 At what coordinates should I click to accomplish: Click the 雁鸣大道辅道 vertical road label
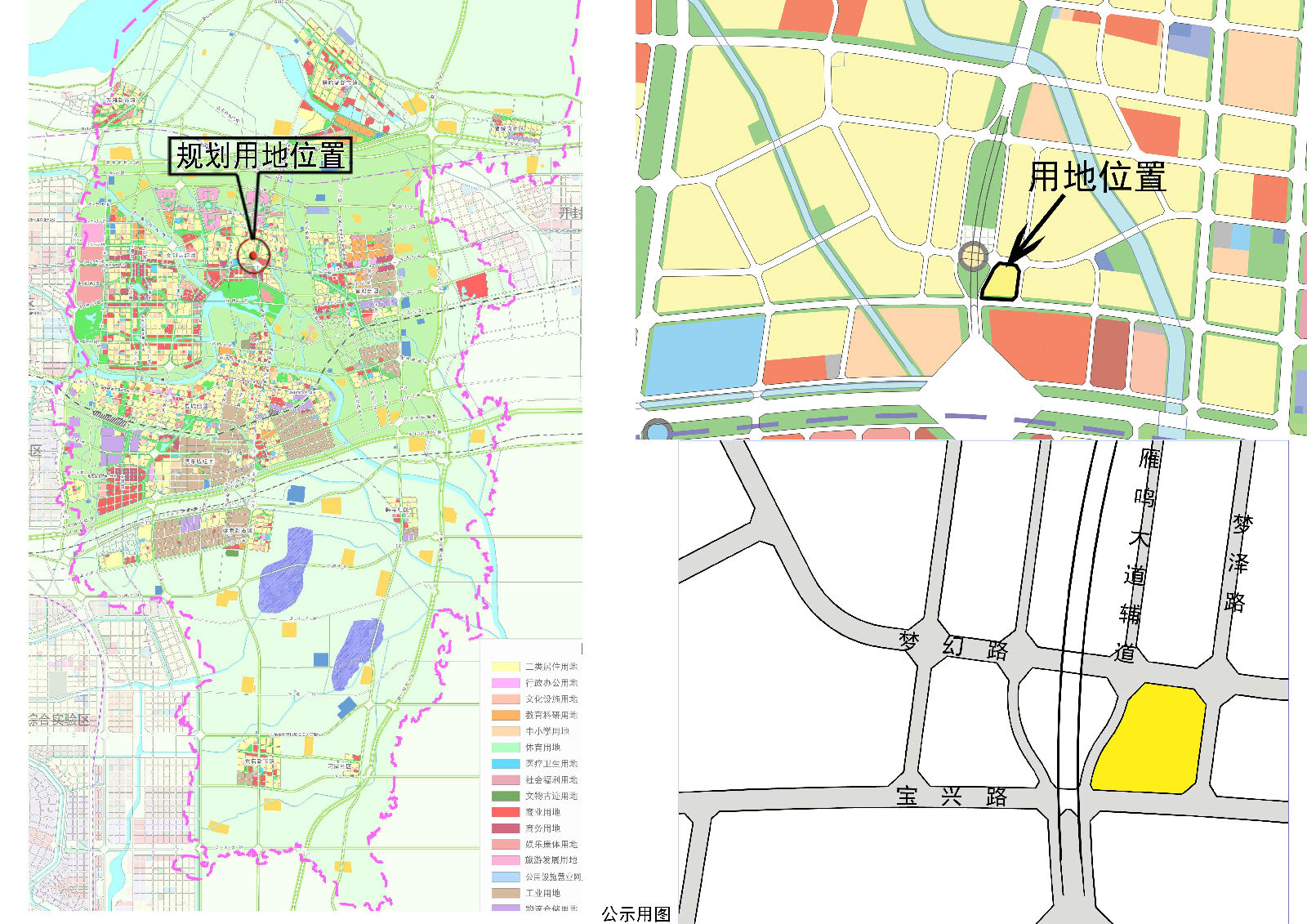click(x=1137, y=556)
